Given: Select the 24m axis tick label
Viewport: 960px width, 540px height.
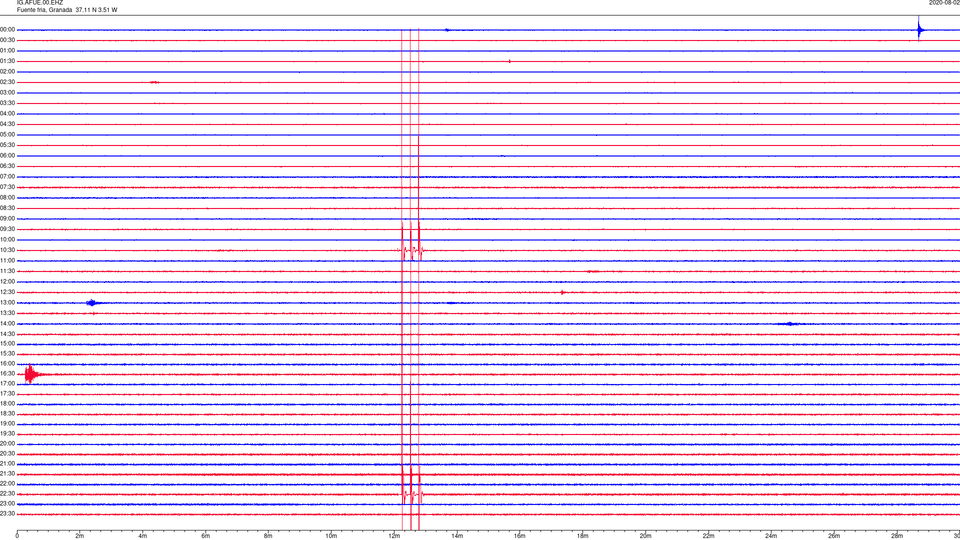Looking at the screenshot, I should (771, 536).
